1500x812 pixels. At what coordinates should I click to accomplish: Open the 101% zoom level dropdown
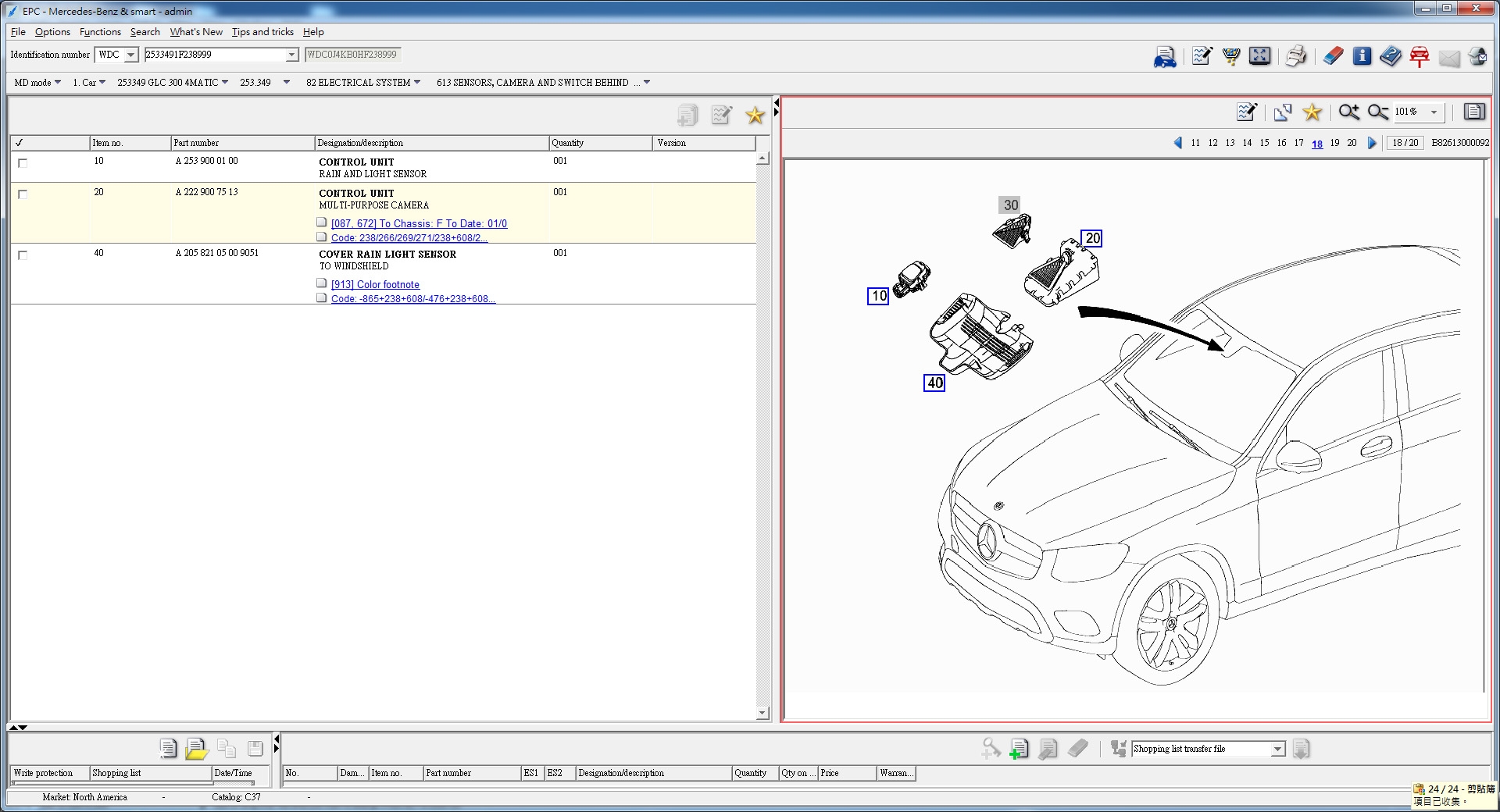(1434, 112)
